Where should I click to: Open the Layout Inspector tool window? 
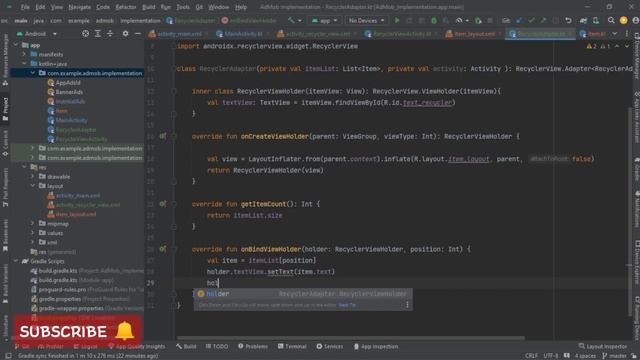click(x=602, y=346)
